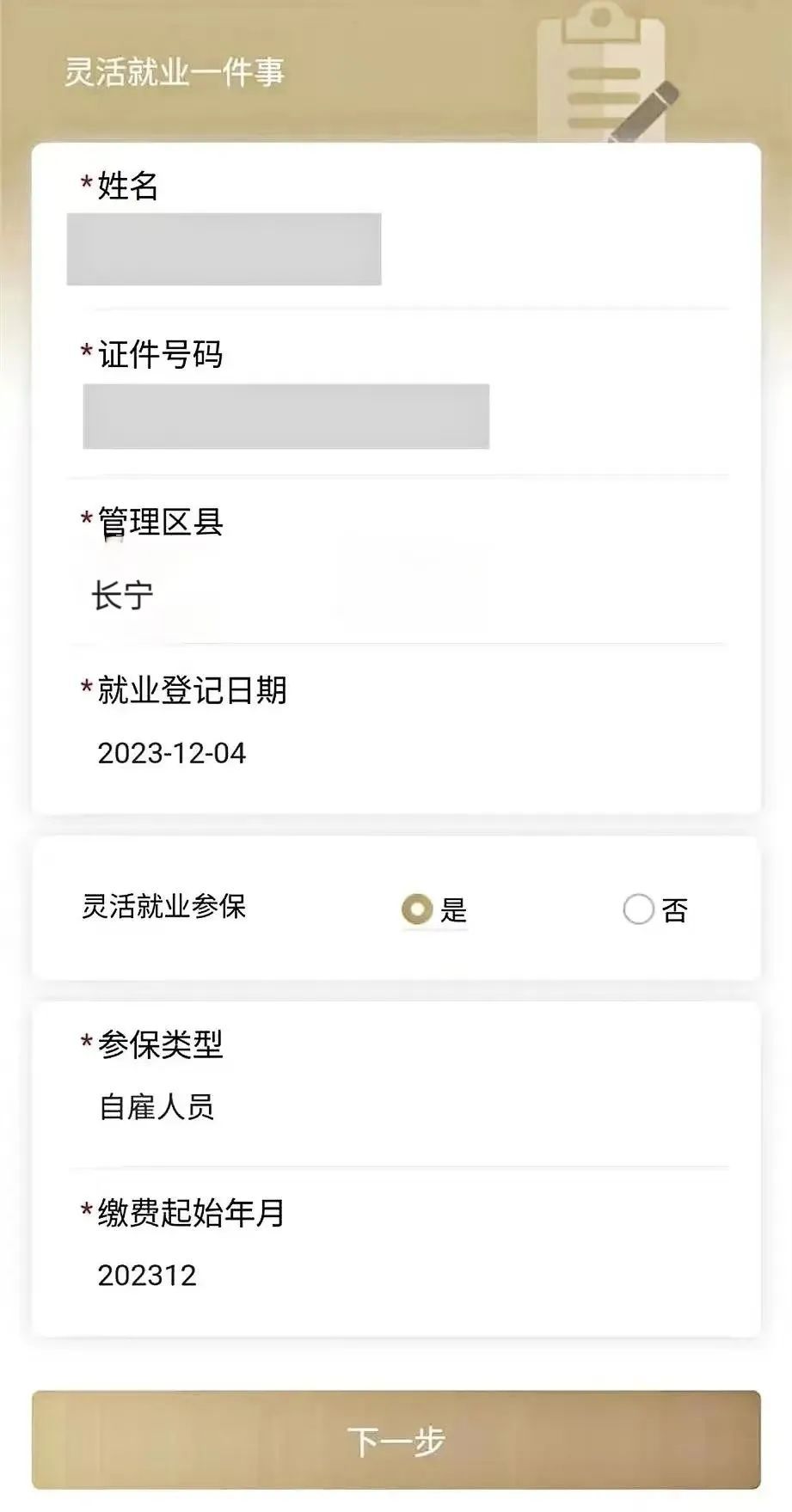Viewport: 792px width, 1512px height.
Task: Open the 2023-12-04 date picker value
Action: click(x=172, y=753)
